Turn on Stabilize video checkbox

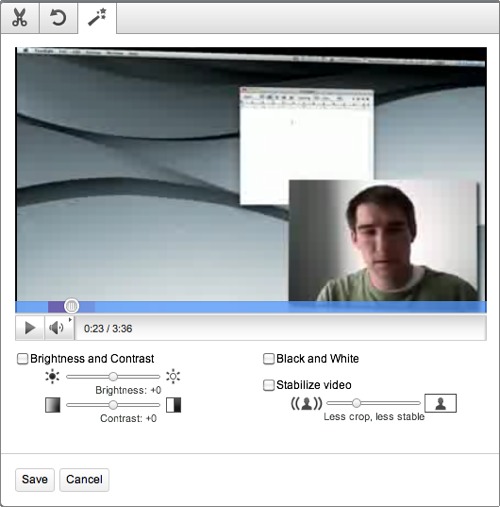click(x=269, y=385)
